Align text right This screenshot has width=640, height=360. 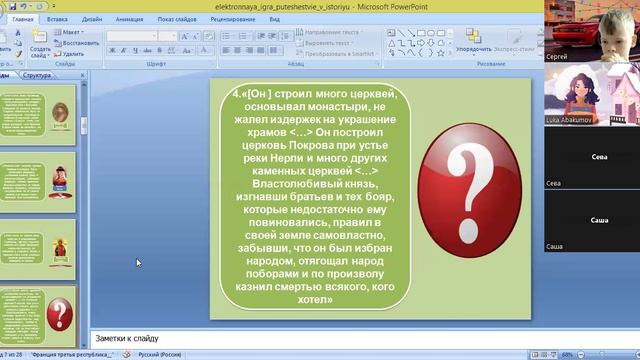(x=249, y=50)
